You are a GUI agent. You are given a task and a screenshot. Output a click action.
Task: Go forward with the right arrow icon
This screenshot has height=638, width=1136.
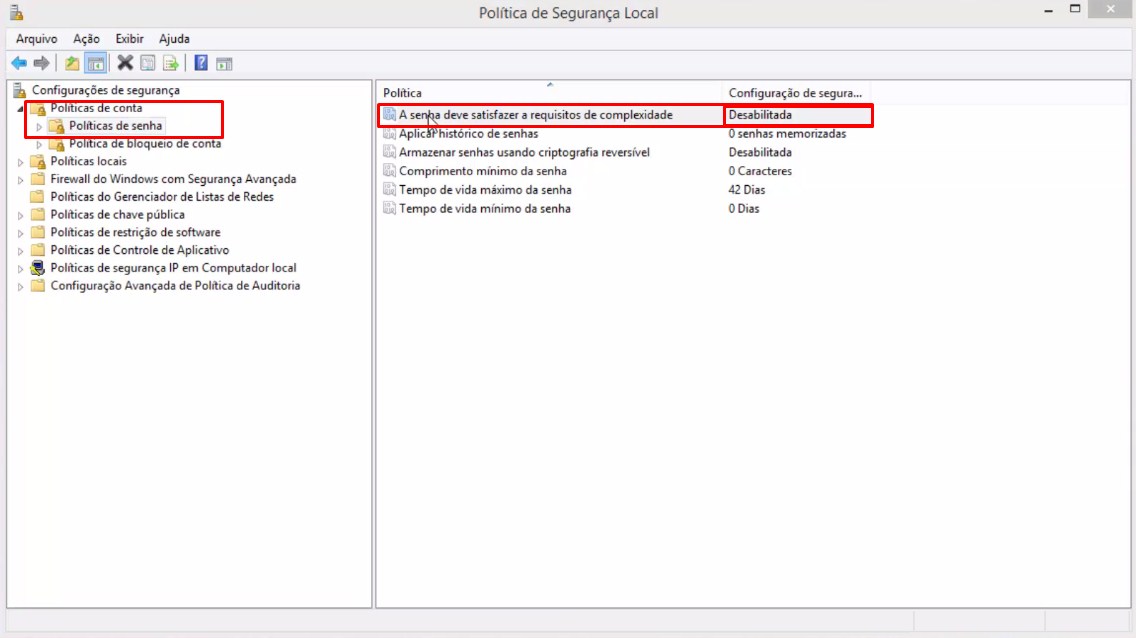[x=41, y=64]
